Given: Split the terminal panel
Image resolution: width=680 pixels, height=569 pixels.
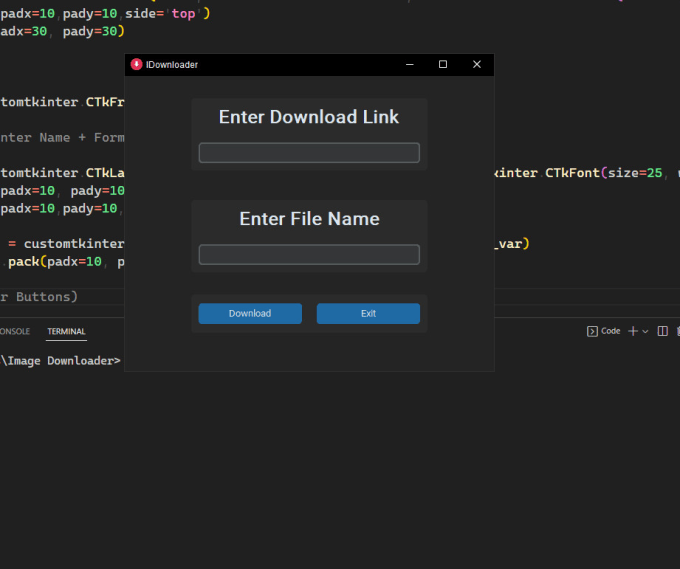Looking at the screenshot, I should point(662,331).
